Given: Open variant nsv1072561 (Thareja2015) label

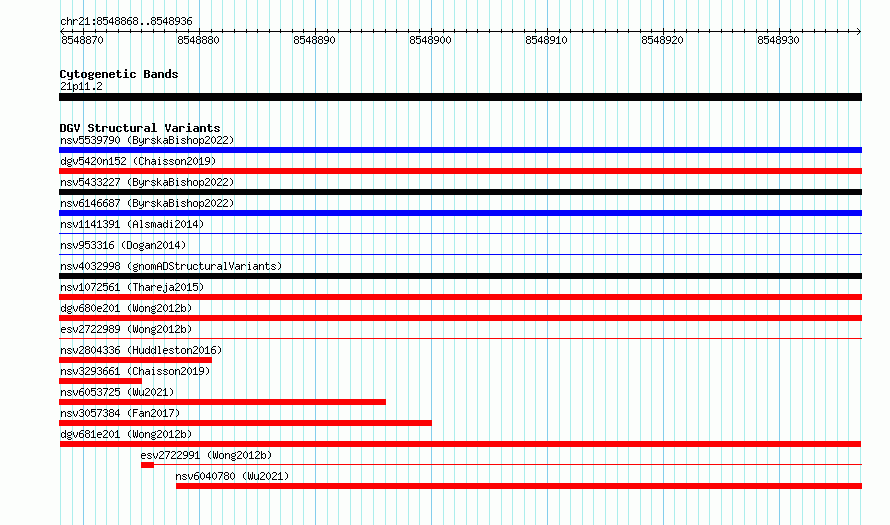Looking at the screenshot, I should 132,287.
